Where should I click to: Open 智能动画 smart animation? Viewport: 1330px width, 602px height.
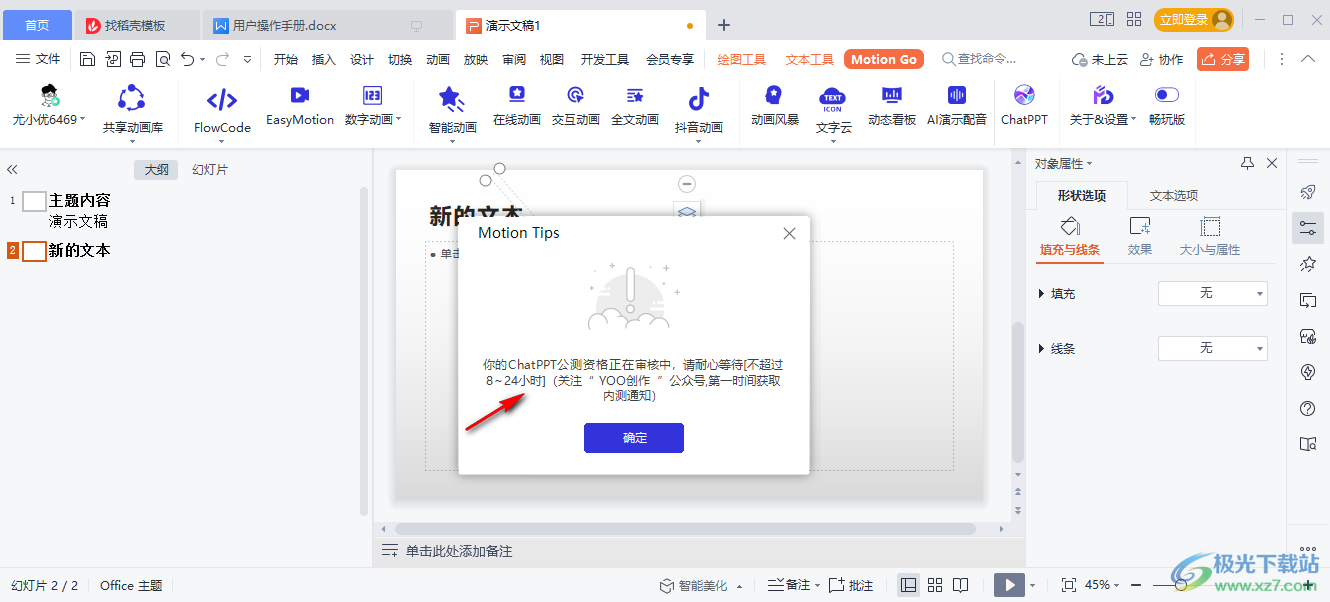[x=452, y=110]
